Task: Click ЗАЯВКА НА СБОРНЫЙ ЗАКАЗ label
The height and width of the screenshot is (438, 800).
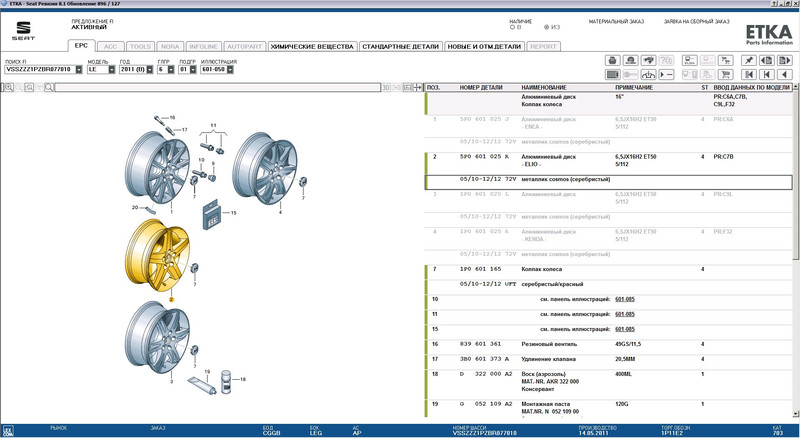Action: point(696,21)
